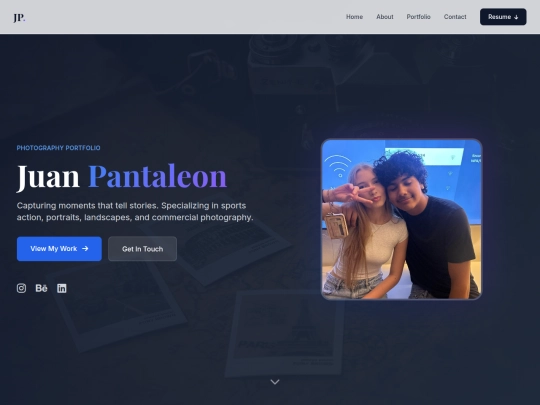This screenshot has width=540, height=405.
Task: Open the About nav link
Action: pyautogui.click(x=385, y=17)
